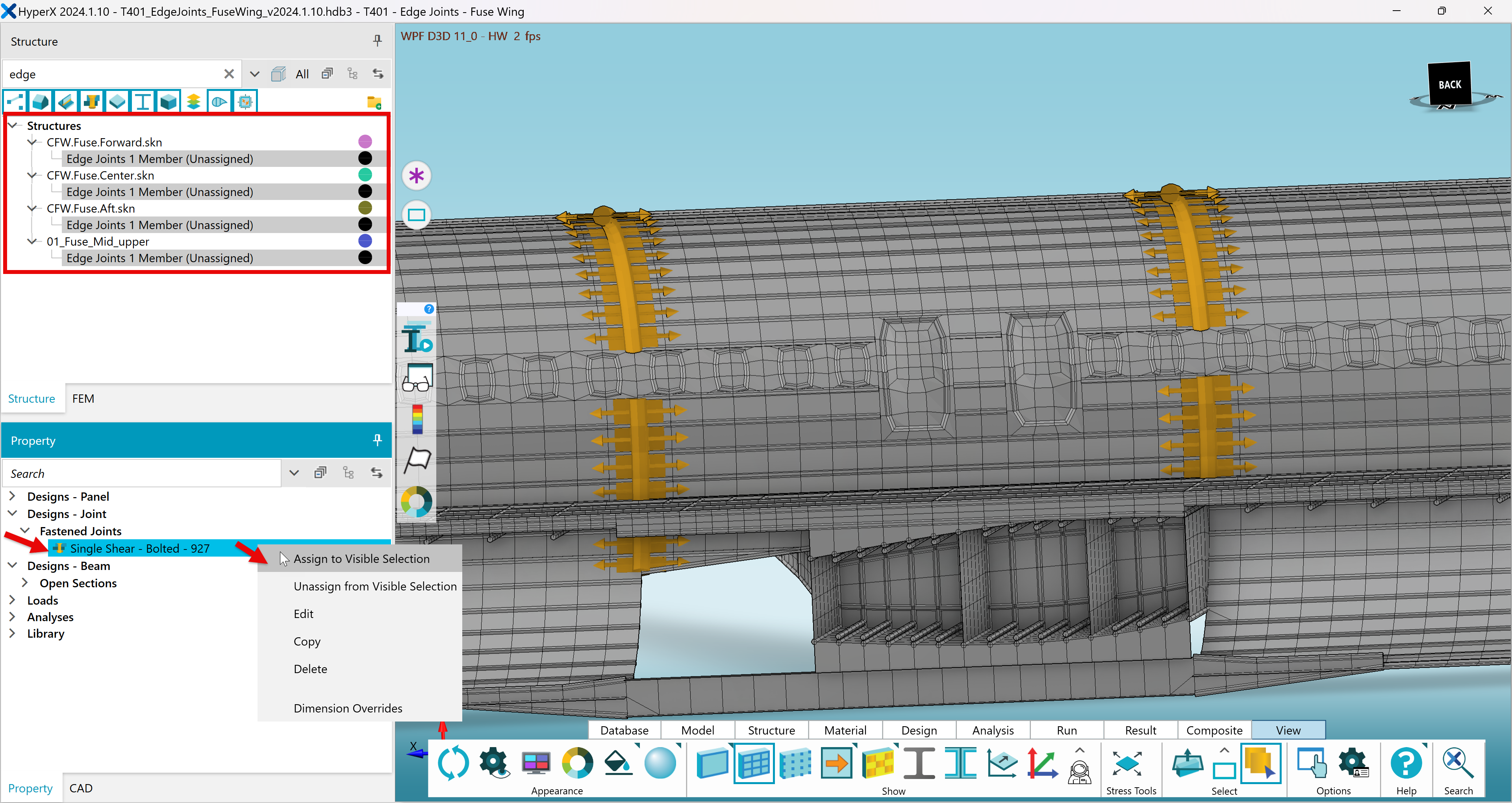Click the purple color dot for CFW.Fuse.Forward.skn

click(365, 141)
